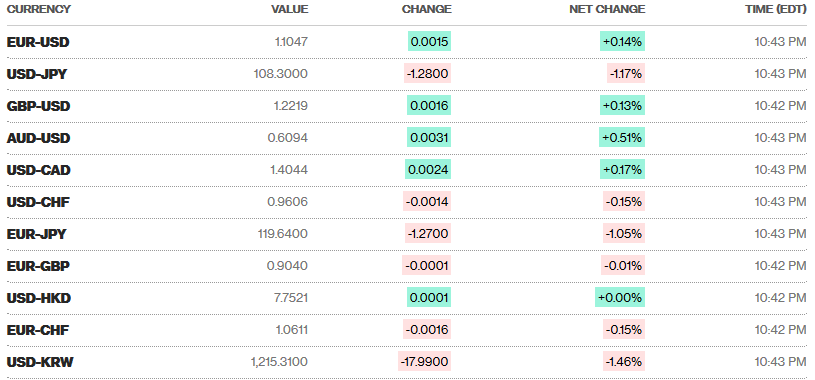Click the EUR-GBP time 10:42 PM
Screen dimensions: 815x380
[x=780, y=266]
